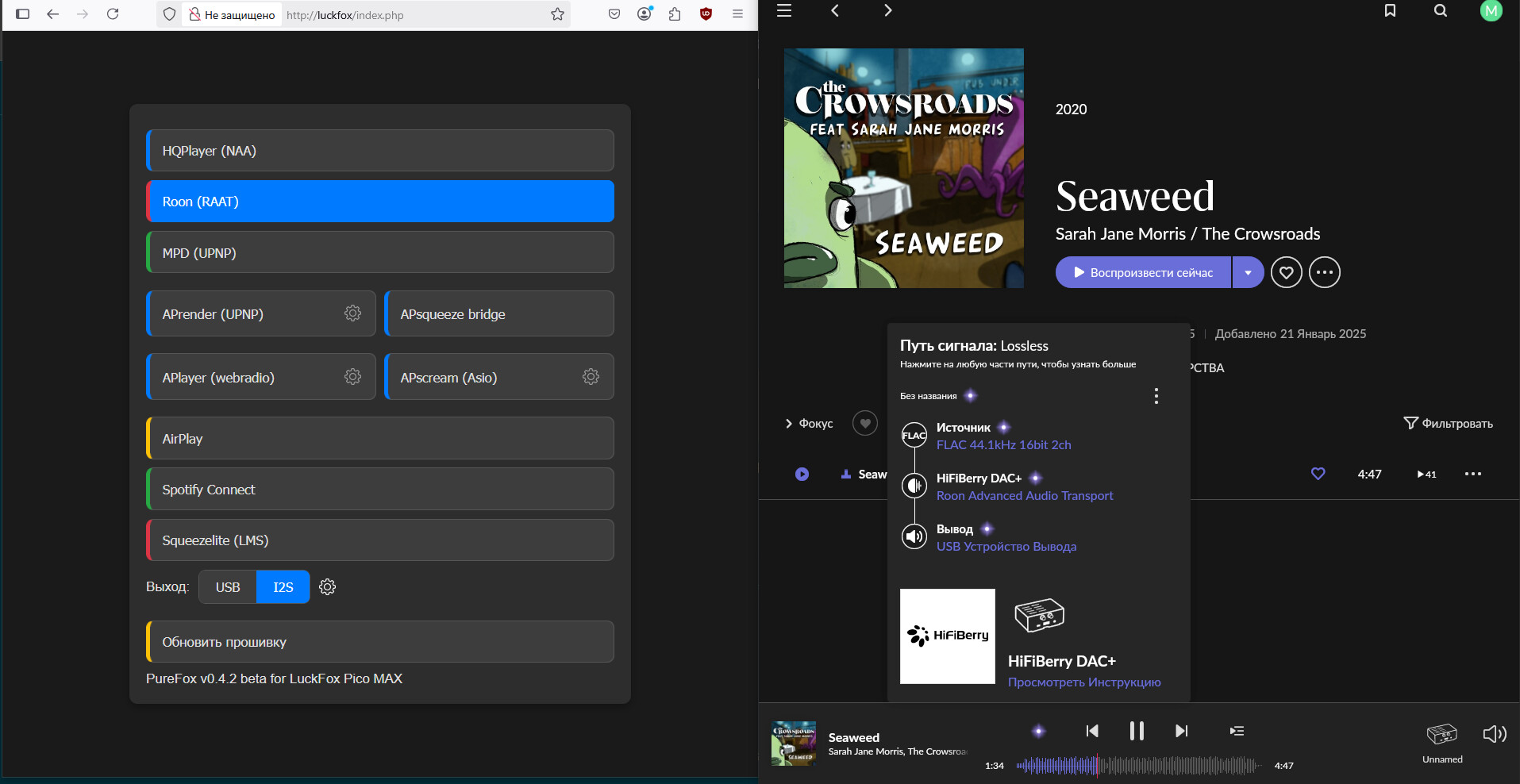The width and height of the screenshot is (1520, 784).
Task: Go back in Roon navigation
Action: pos(835,10)
